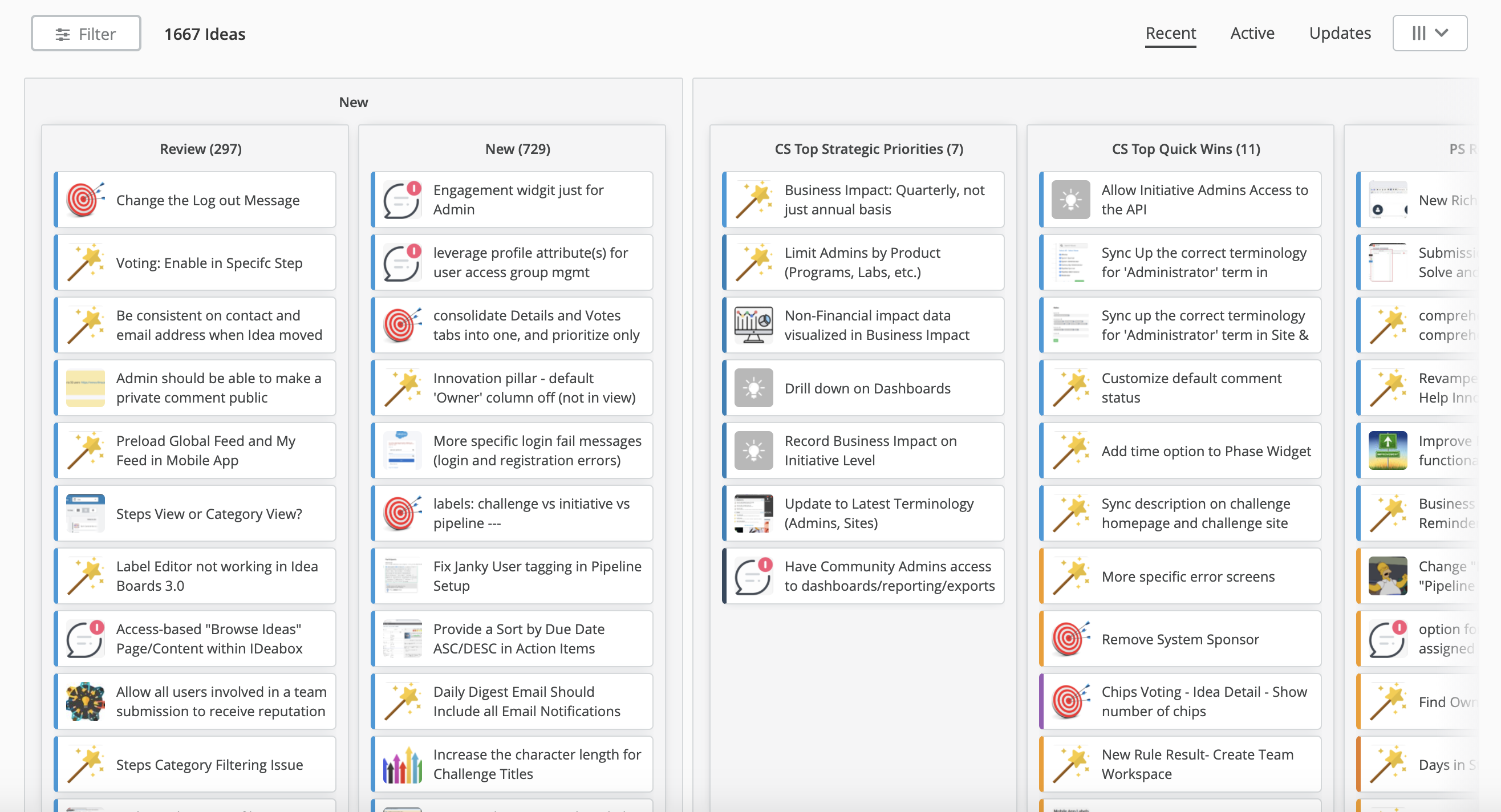Click the wand icon on Steps Category Filtering Issue
The image size is (1501, 812).
point(85,764)
